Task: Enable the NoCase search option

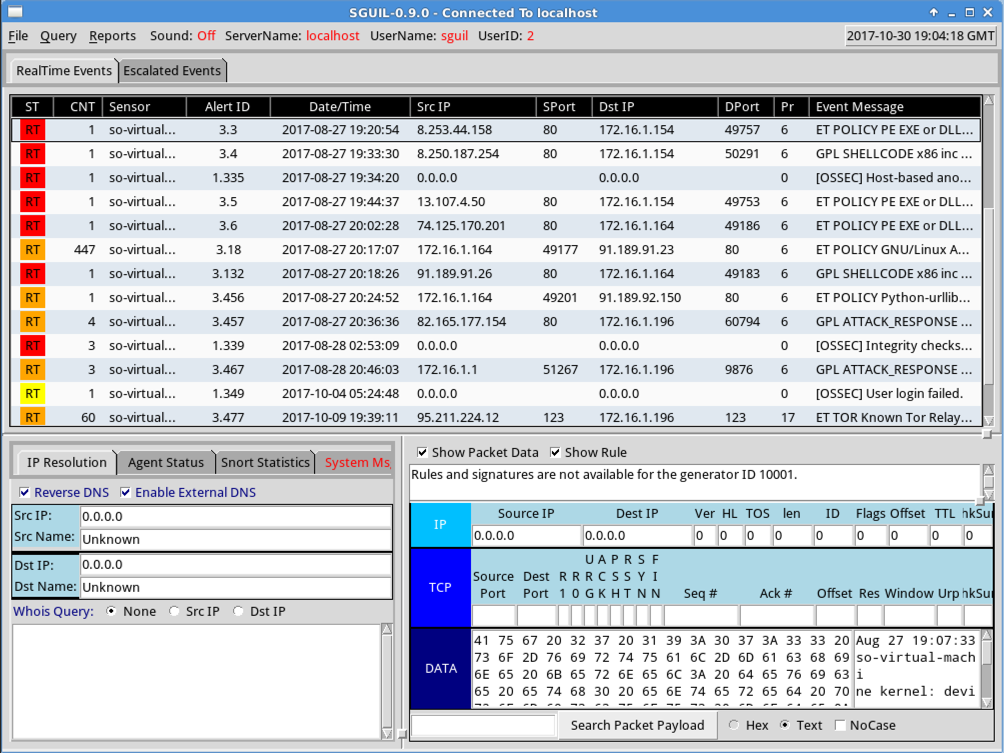Action: point(840,725)
